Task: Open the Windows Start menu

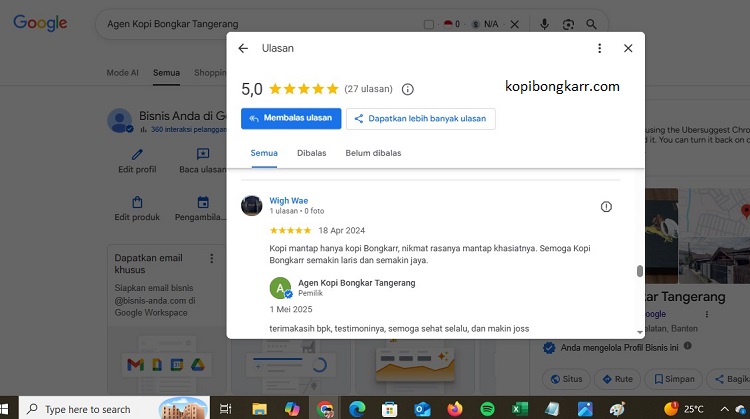Action: [4, 409]
